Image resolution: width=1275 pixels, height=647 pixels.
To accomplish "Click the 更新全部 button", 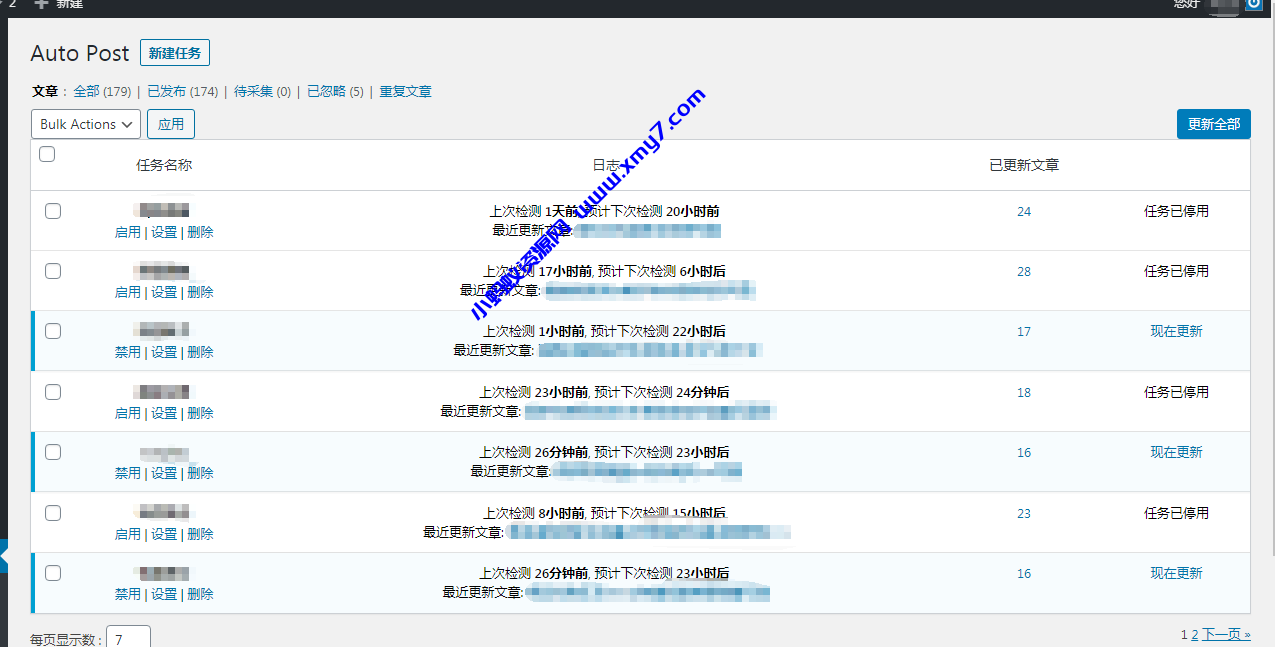I will [x=1213, y=123].
